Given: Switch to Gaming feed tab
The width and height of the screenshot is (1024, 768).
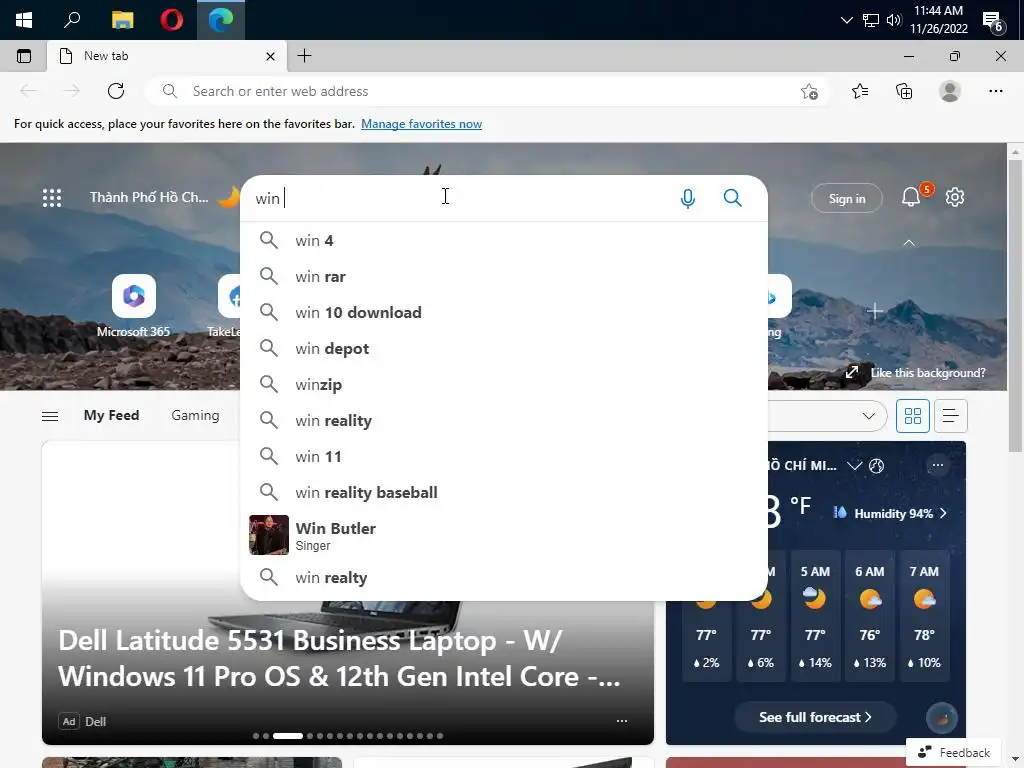Looking at the screenshot, I should click(x=195, y=415).
